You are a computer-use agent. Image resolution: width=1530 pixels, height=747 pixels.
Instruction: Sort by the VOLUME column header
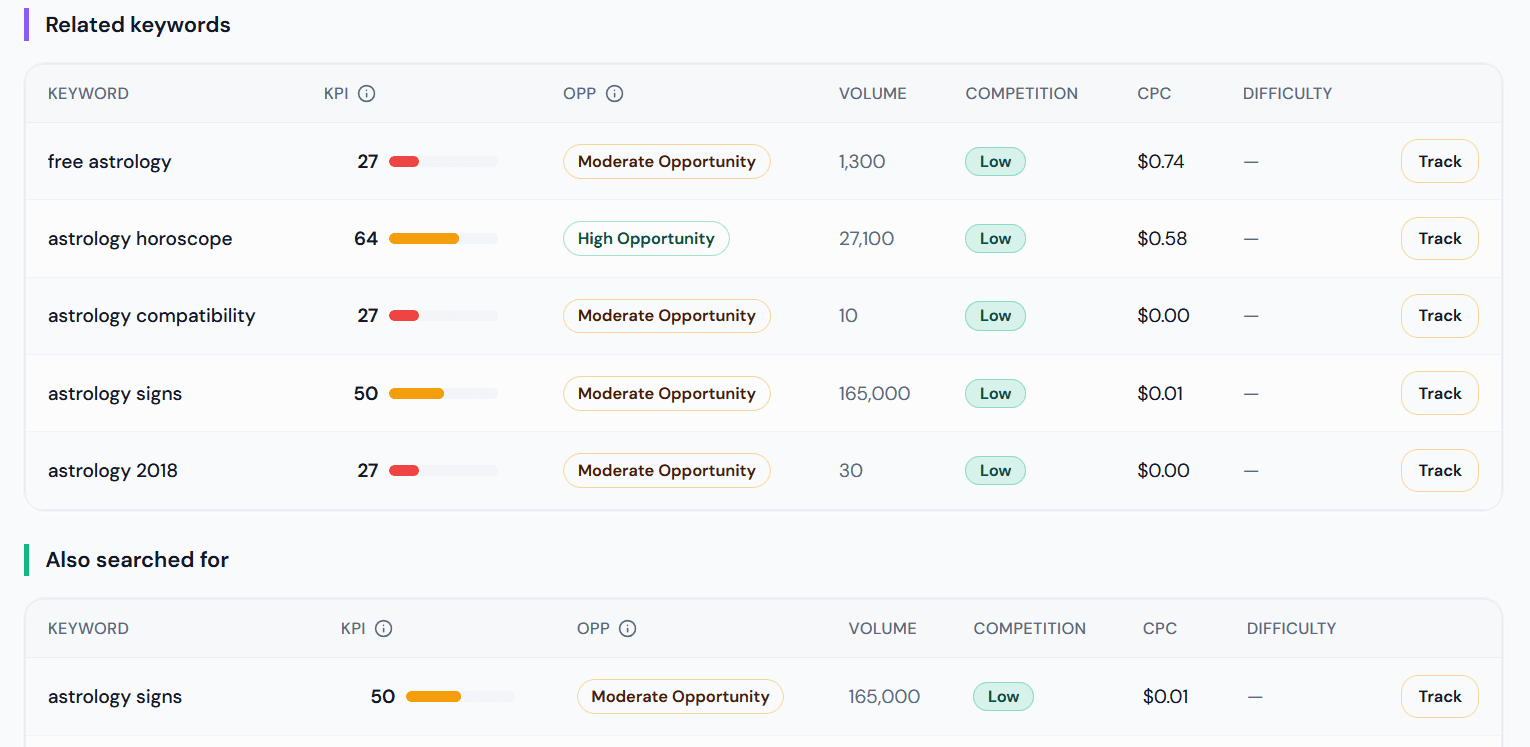[x=872, y=93]
